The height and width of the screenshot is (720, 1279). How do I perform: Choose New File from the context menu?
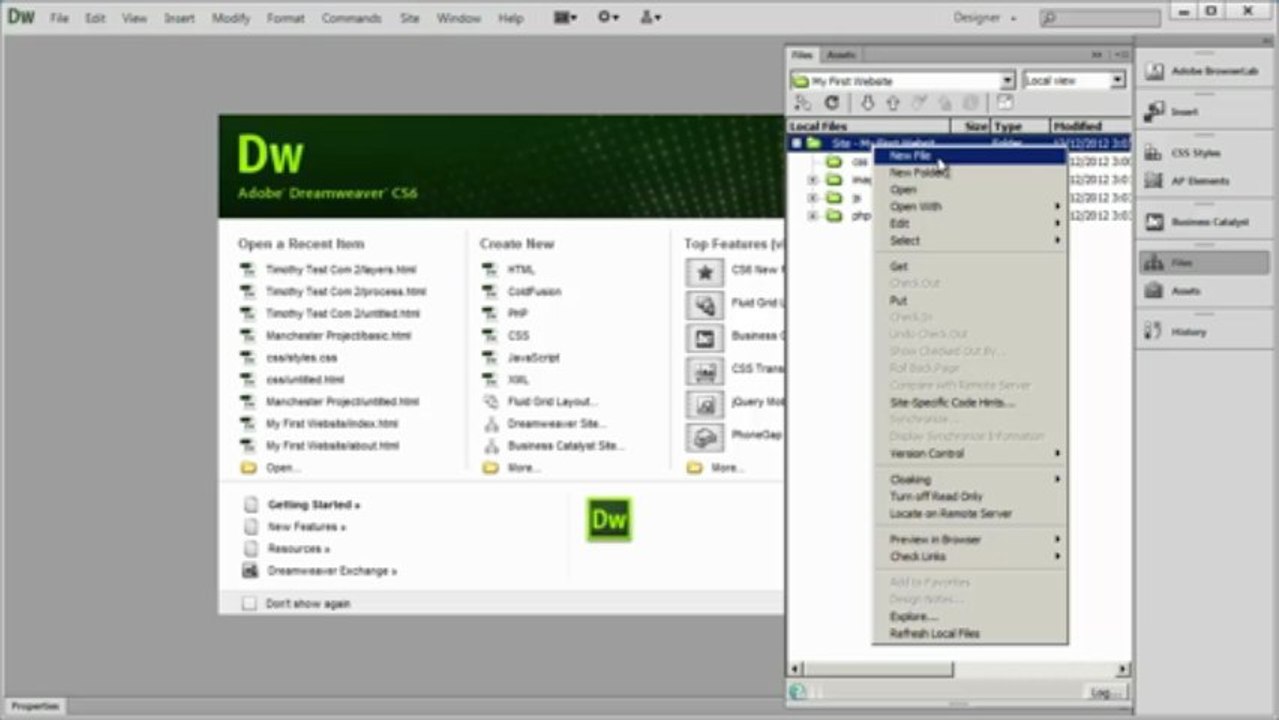(968, 156)
